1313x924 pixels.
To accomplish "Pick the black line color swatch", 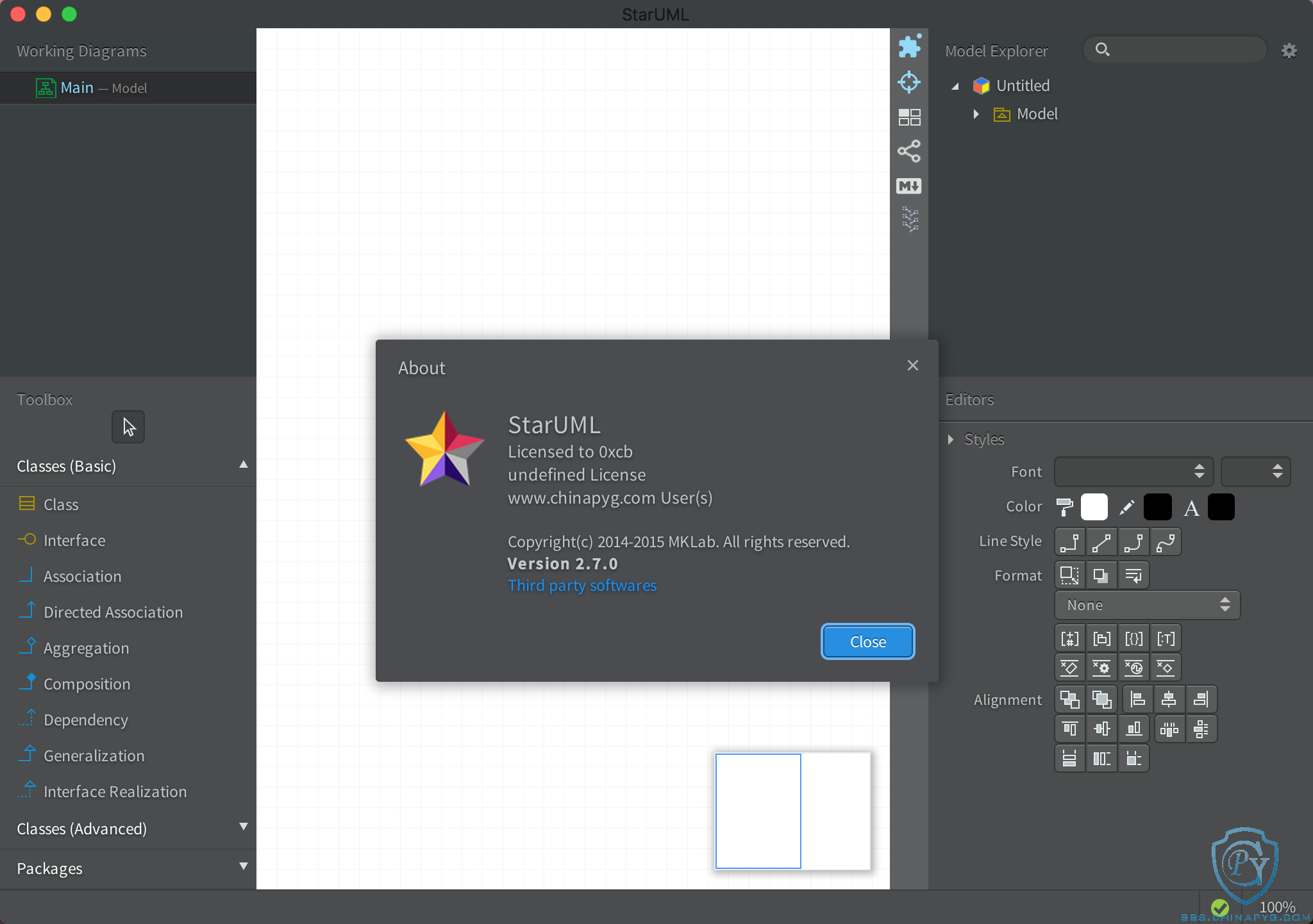I will (1158, 507).
